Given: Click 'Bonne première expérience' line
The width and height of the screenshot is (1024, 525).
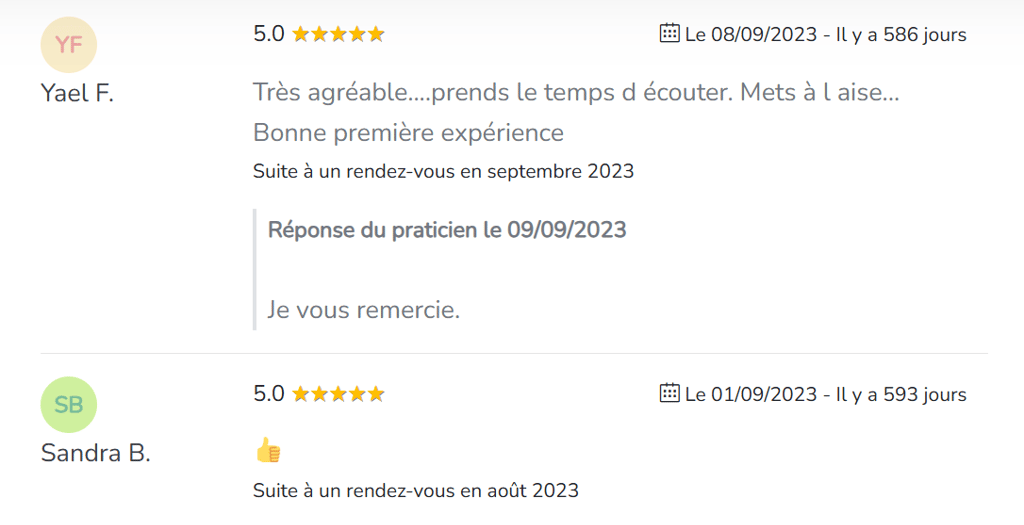Looking at the screenshot, I should pyautogui.click(x=408, y=132).
